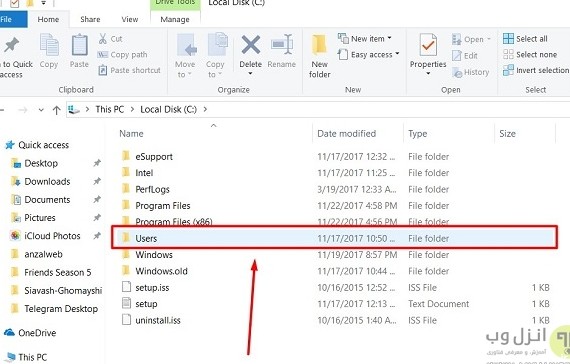570x364 pixels.
Task: Select the Program Files folder
Action: [162, 206]
